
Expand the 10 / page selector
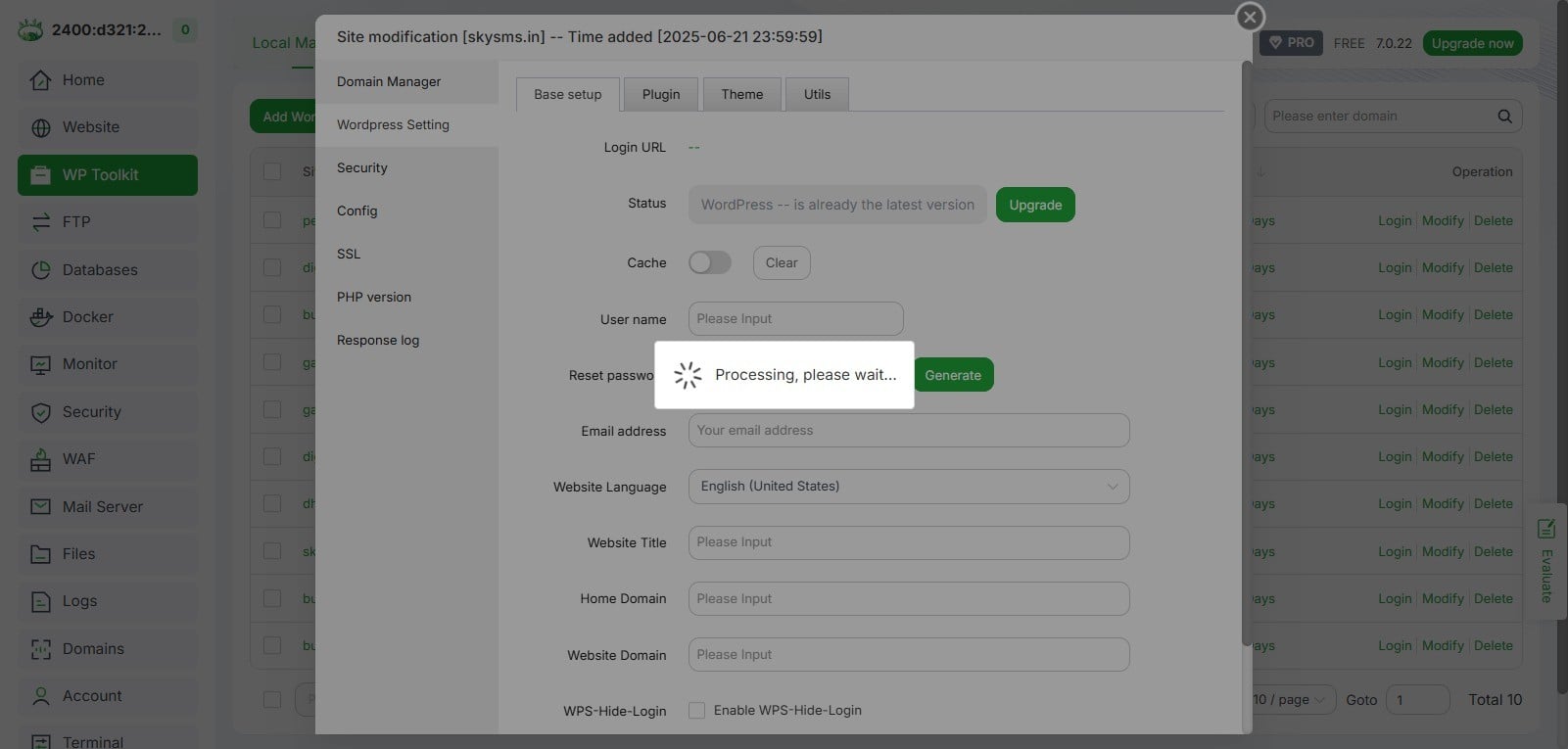1291,699
